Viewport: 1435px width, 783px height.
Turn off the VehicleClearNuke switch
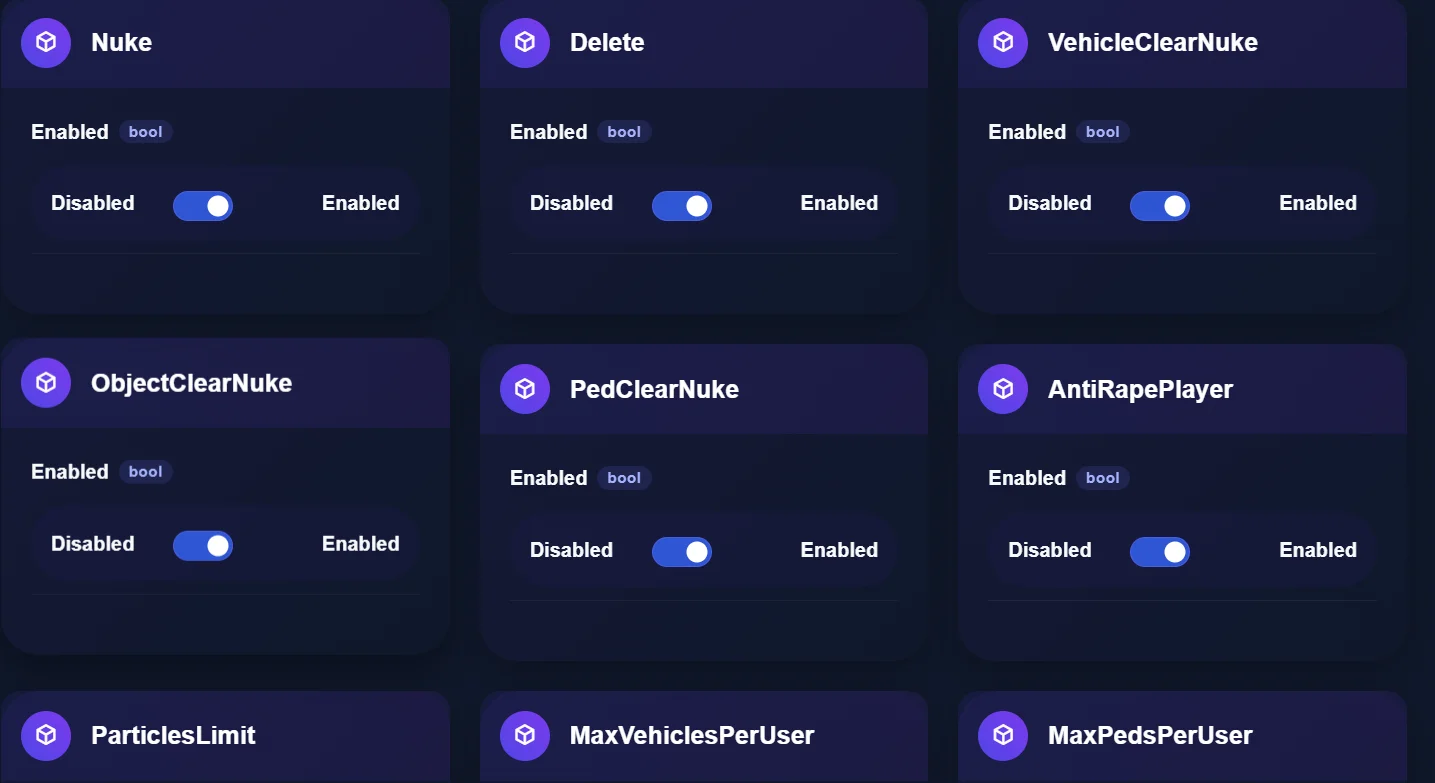pyautogui.click(x=1160, y=206)
